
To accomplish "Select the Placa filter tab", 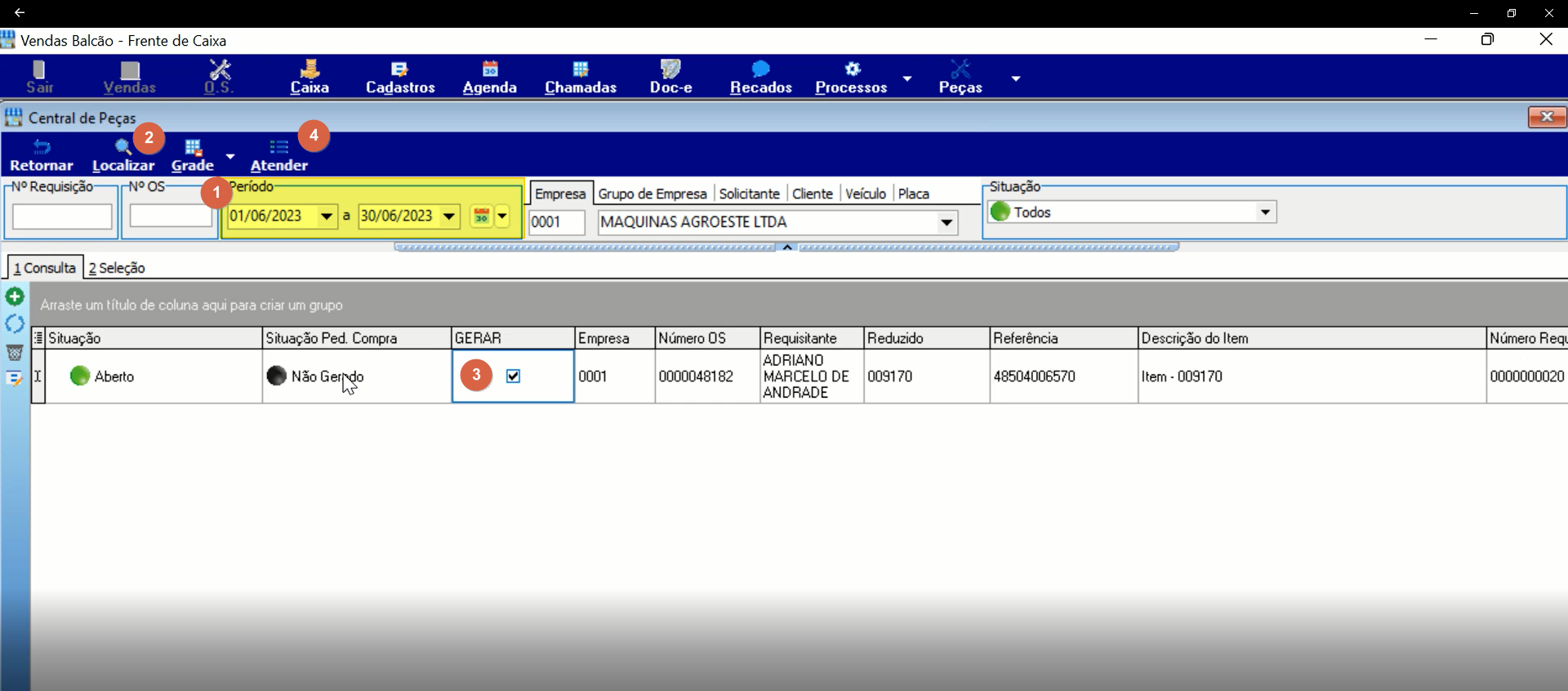I will [914, 194].
